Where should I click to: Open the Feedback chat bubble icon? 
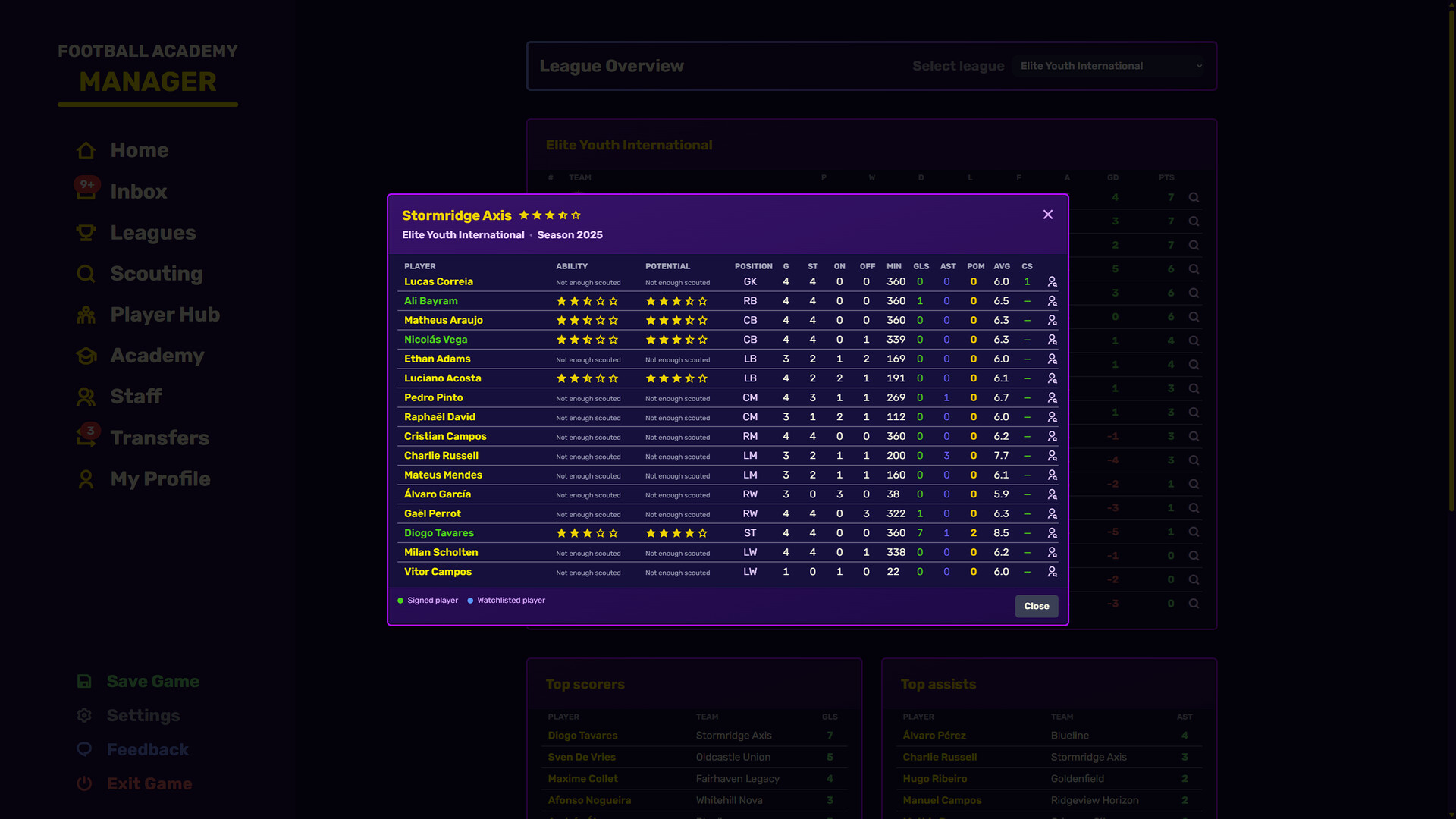tap(84, 749)
